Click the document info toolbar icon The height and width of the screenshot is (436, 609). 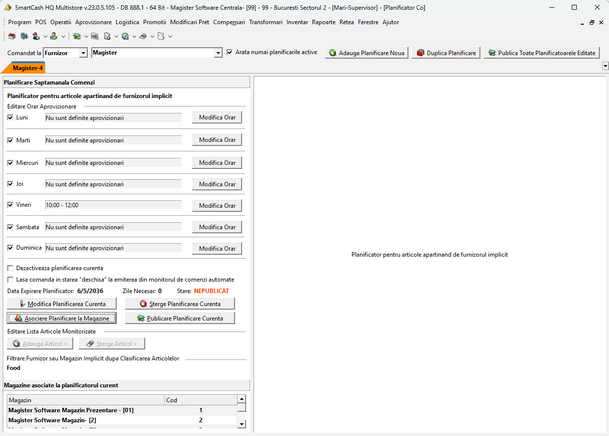(107, 36)
